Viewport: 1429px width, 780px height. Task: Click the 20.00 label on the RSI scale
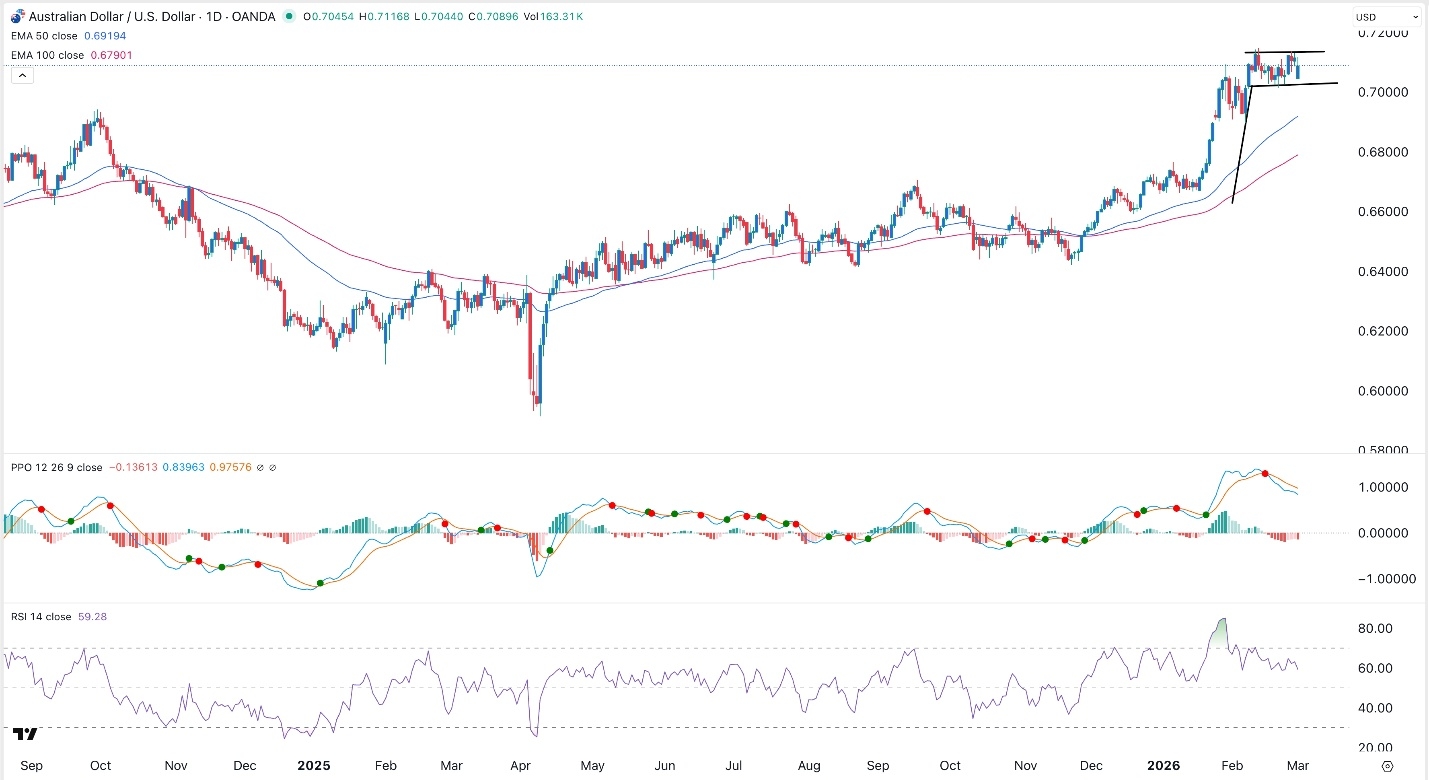point(1375,748)
